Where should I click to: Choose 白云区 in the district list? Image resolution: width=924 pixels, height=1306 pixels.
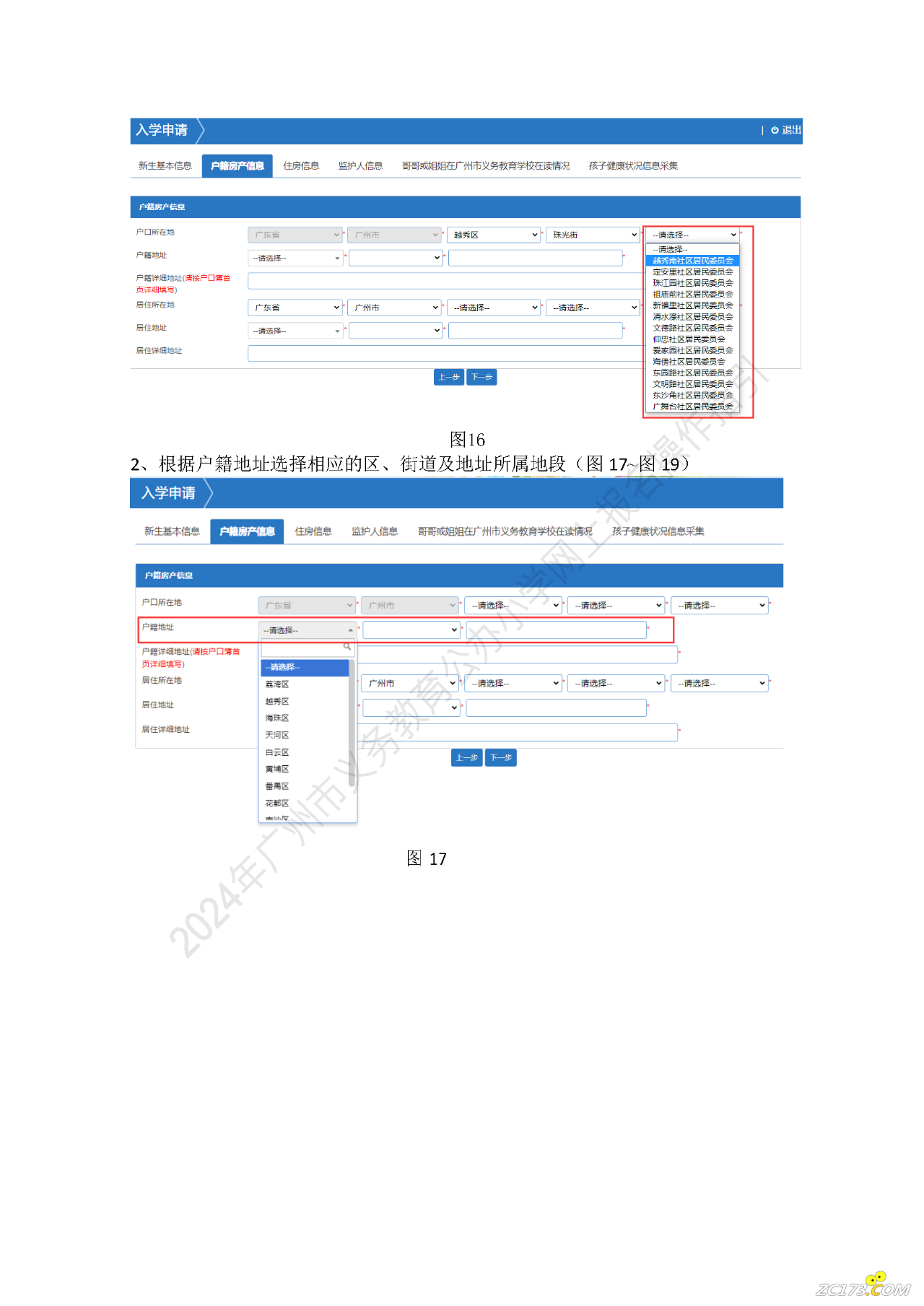click(304, 753)
